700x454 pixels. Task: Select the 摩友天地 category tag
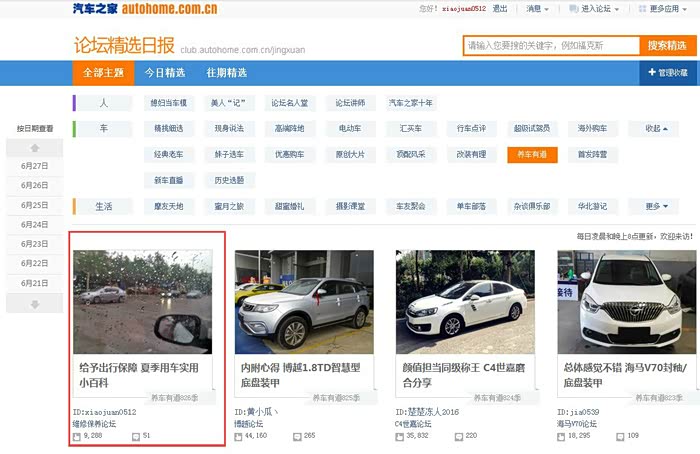point(169,207)
